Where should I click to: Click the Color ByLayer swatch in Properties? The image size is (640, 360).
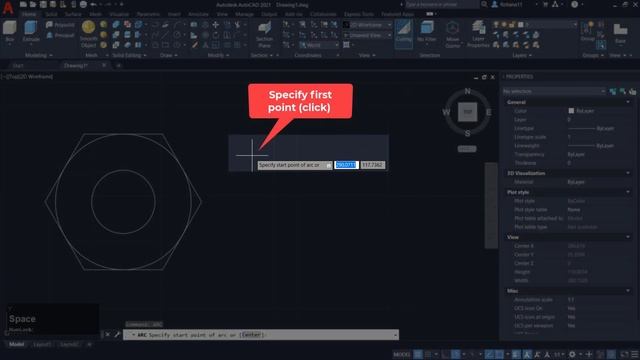tap(571, 111)
